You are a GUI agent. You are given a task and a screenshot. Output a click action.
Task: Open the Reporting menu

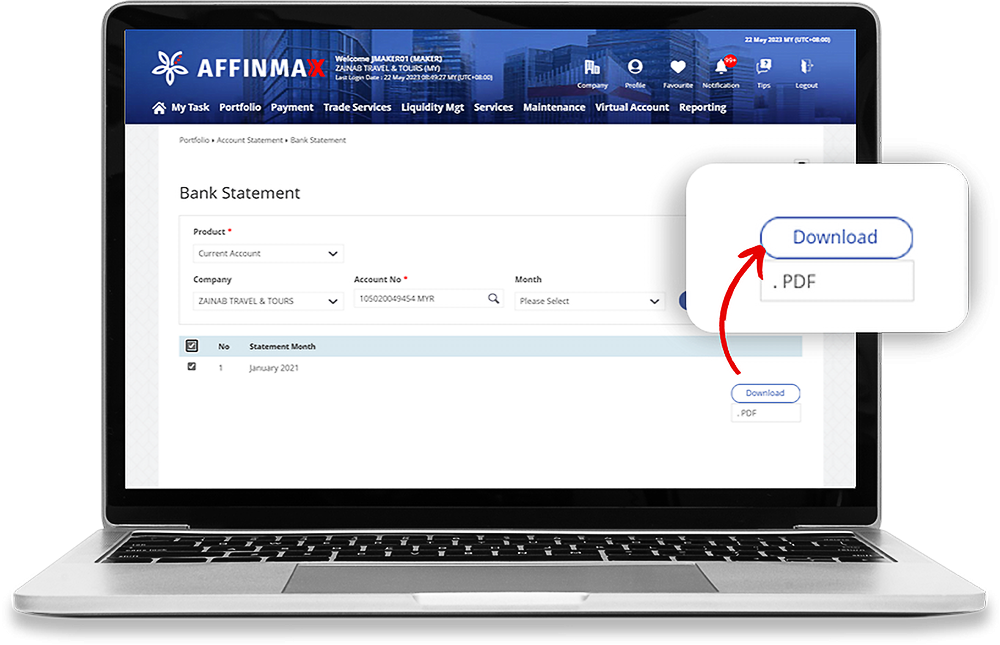click(702, 107)
